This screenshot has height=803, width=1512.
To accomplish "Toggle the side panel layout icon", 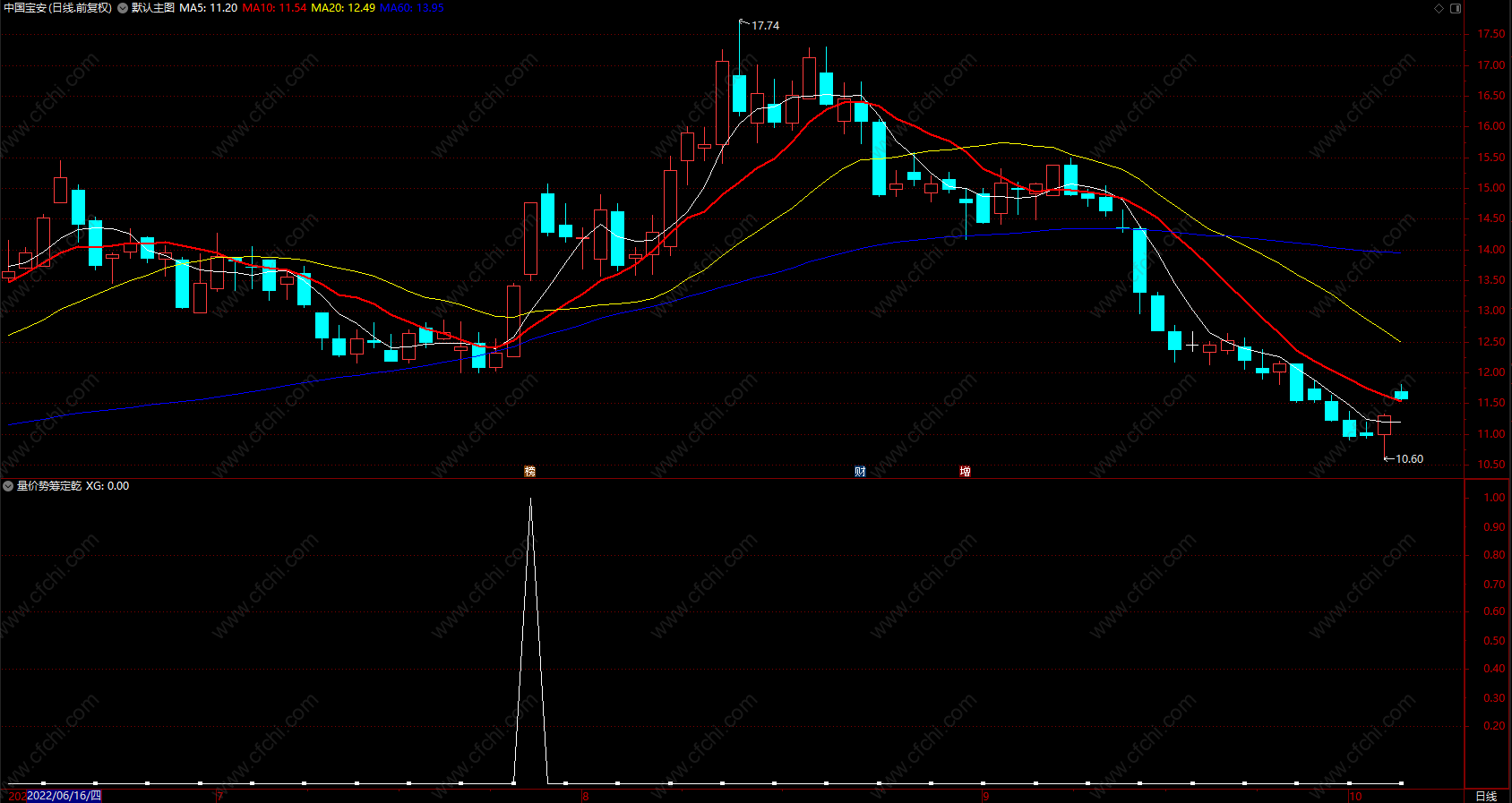I will (1456, 8).
